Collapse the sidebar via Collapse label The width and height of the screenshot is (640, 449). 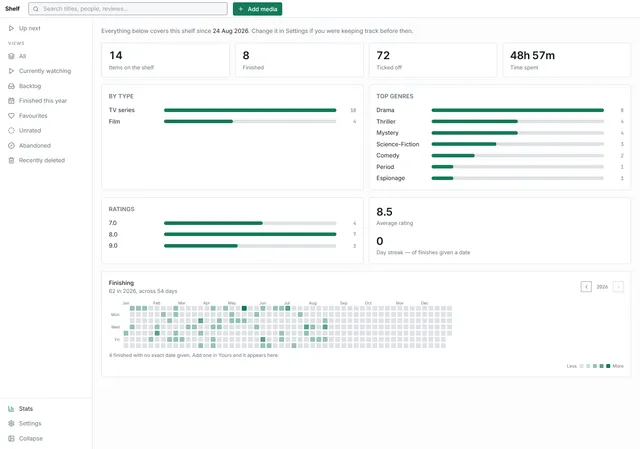coord(31,438)
